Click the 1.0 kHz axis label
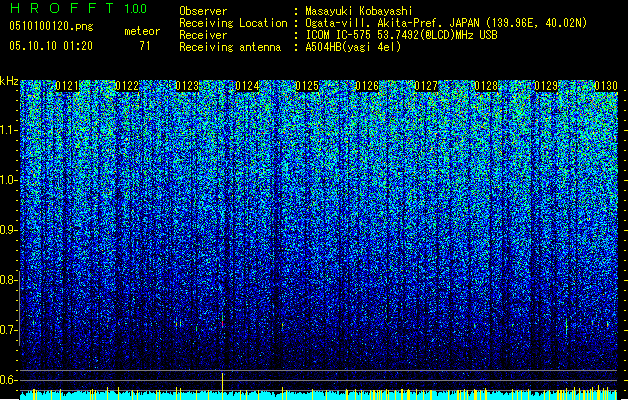This screenshot has height=400, width=629. click(7, 180)
